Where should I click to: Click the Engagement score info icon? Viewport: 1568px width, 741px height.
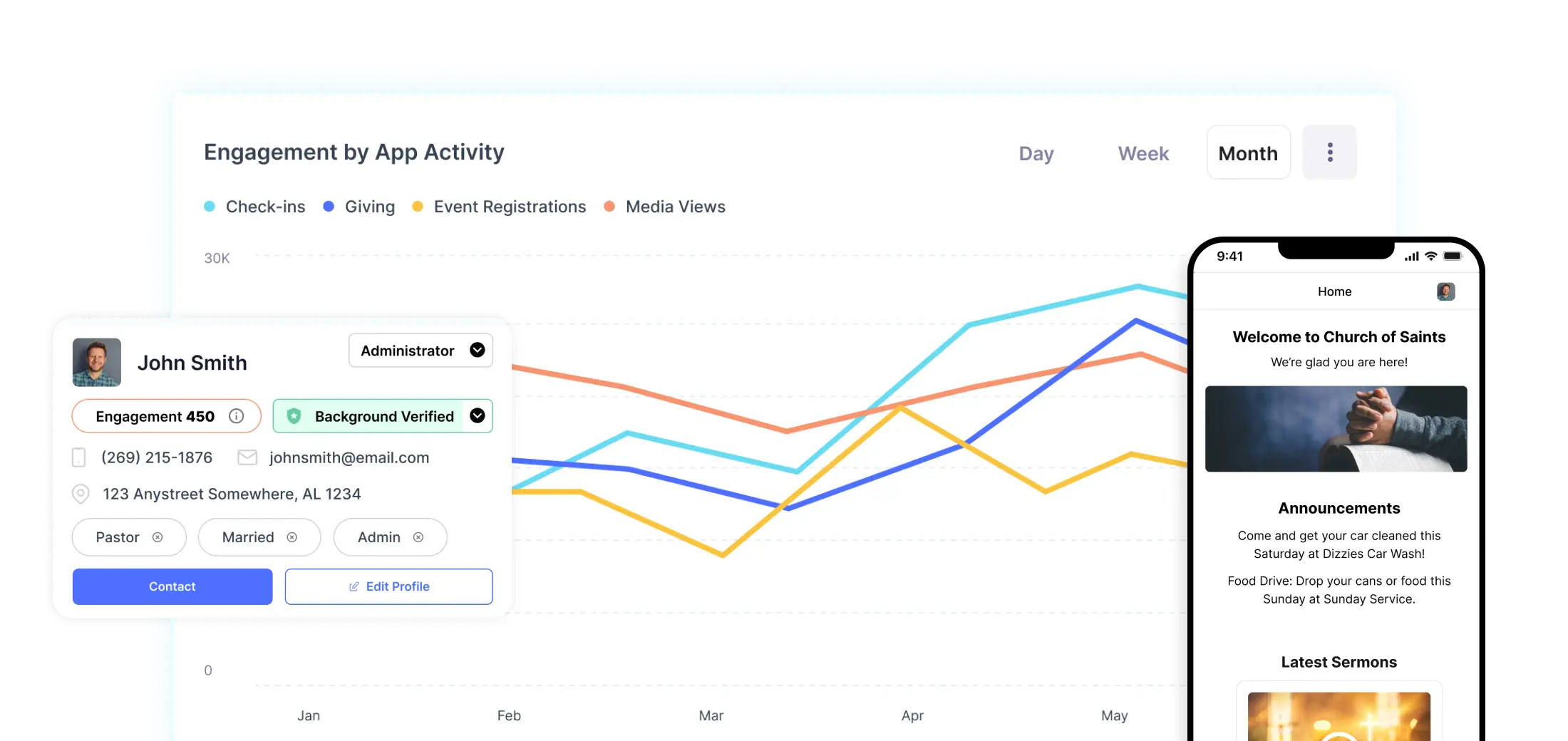236,416
